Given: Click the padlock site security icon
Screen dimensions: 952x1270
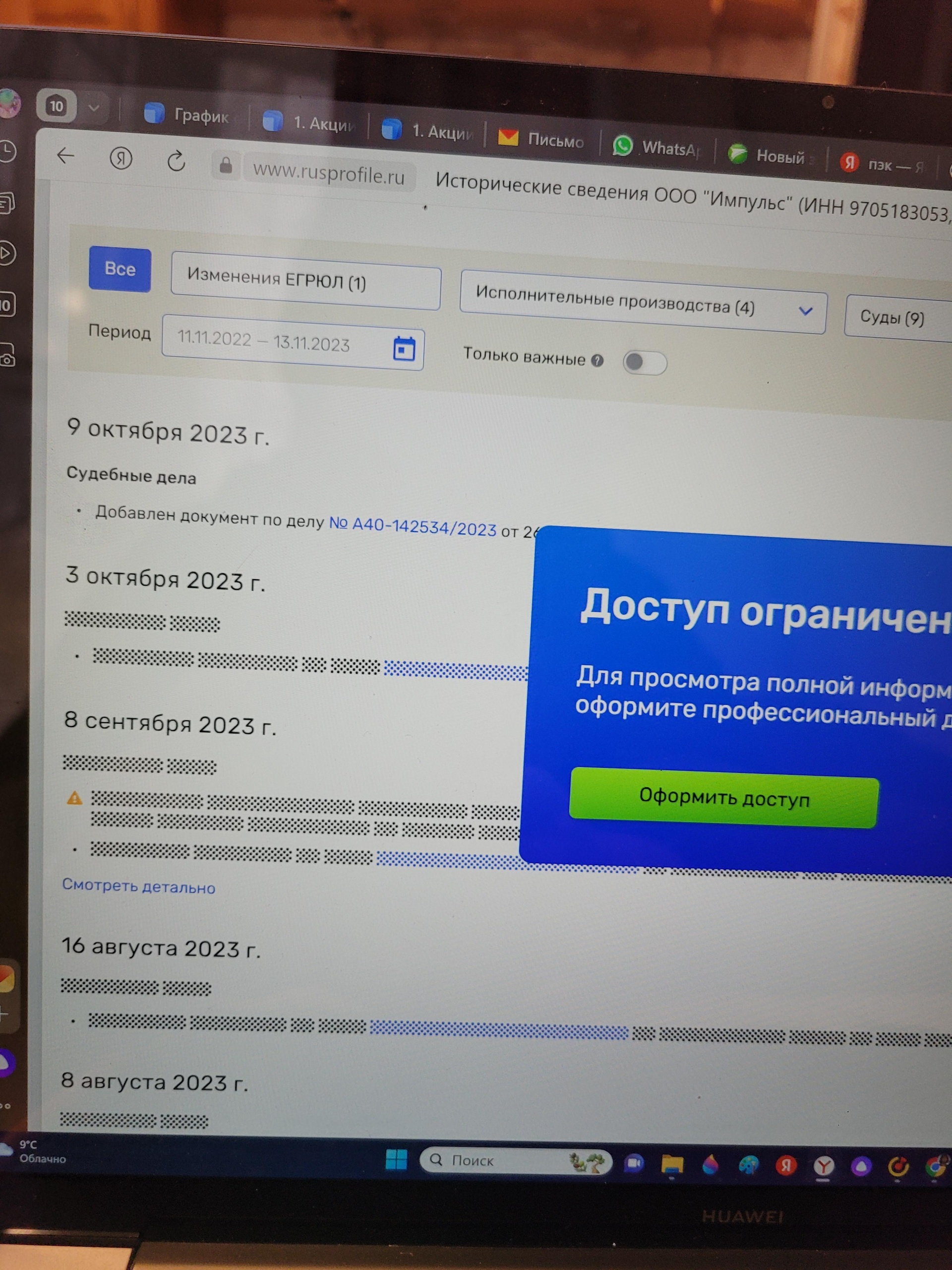Looking at the screenshot, I should (226, 165).
